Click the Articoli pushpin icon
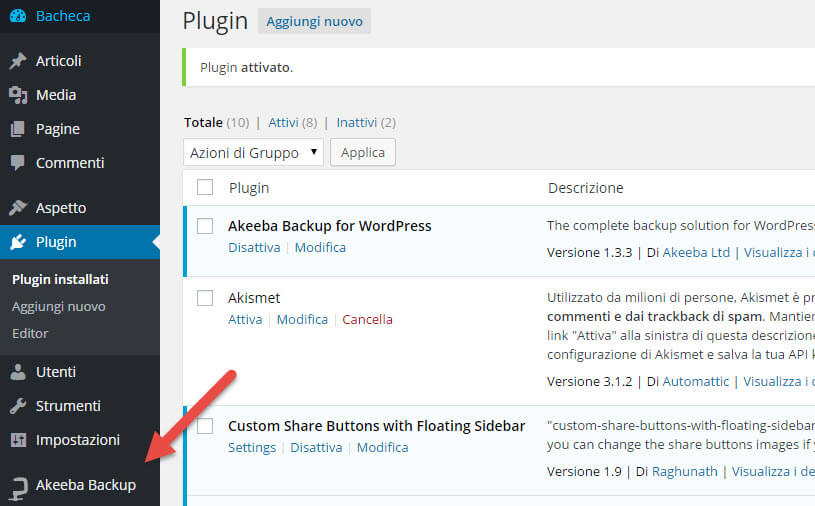Image resolution: width=815 pixels, height=506 pixels. point(18,61)
